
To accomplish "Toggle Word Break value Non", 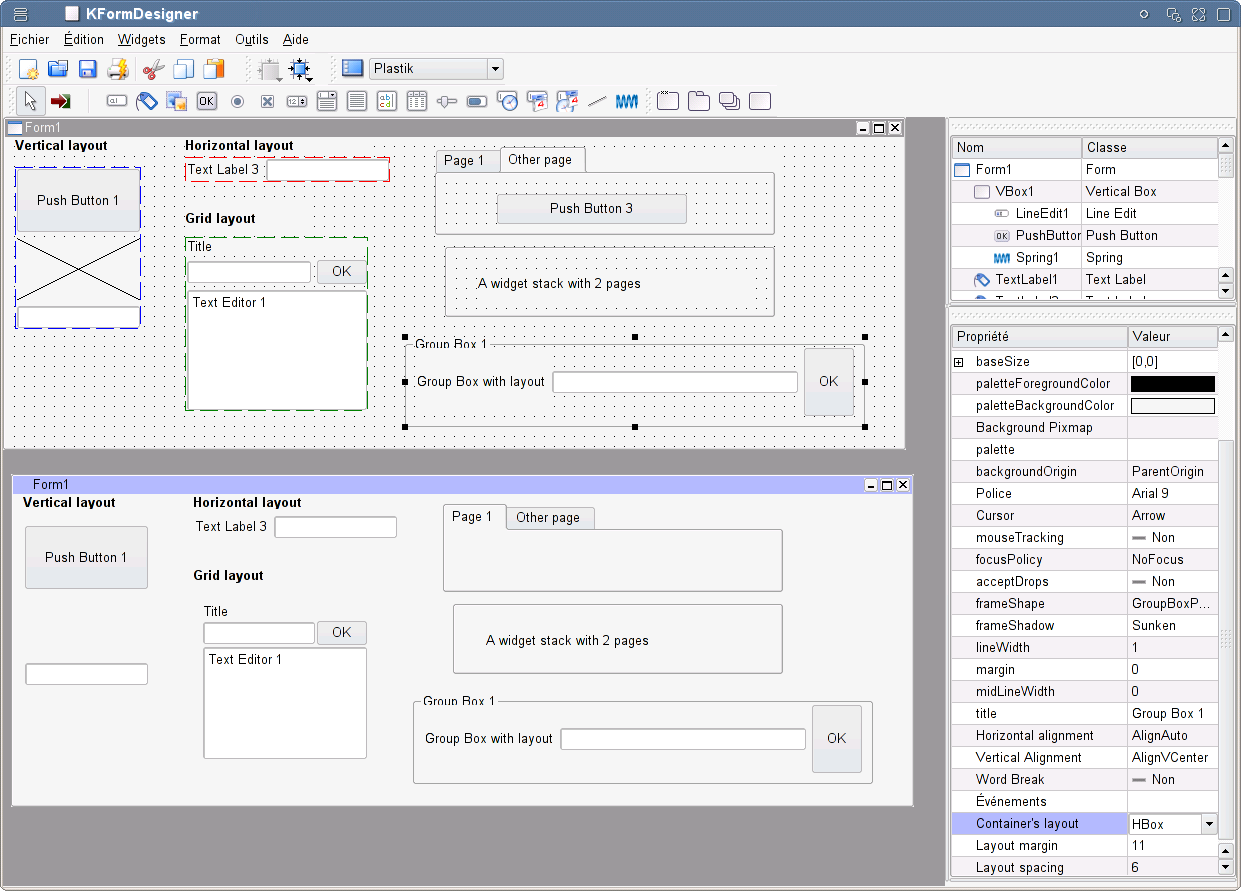I will (1172, 779).
